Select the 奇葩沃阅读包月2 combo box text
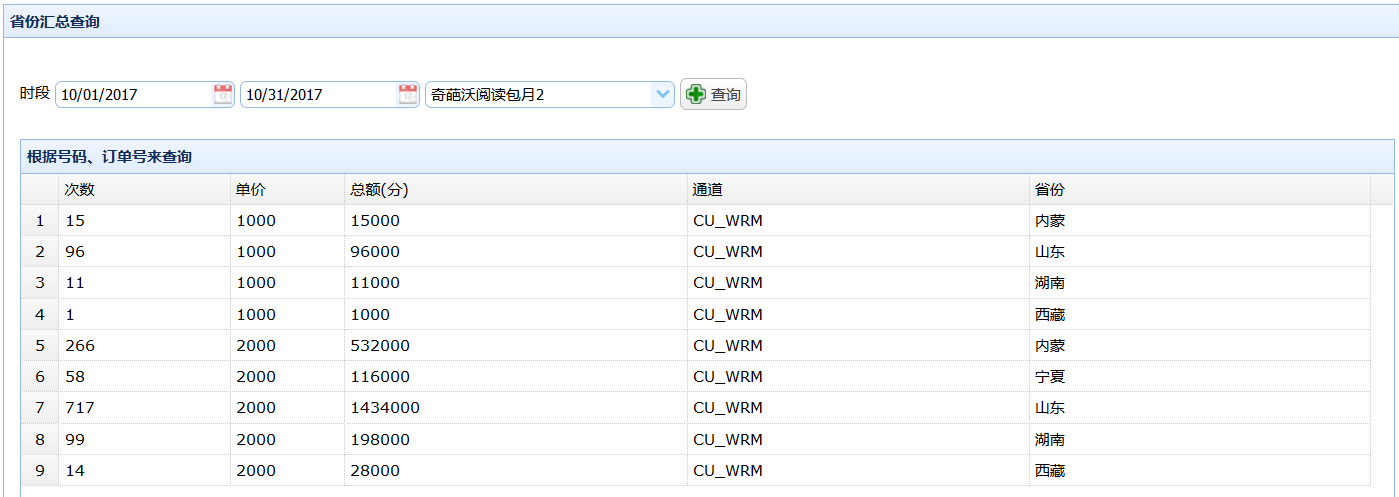The height and width of the screenshot is (497, 1399). point(538,95)
